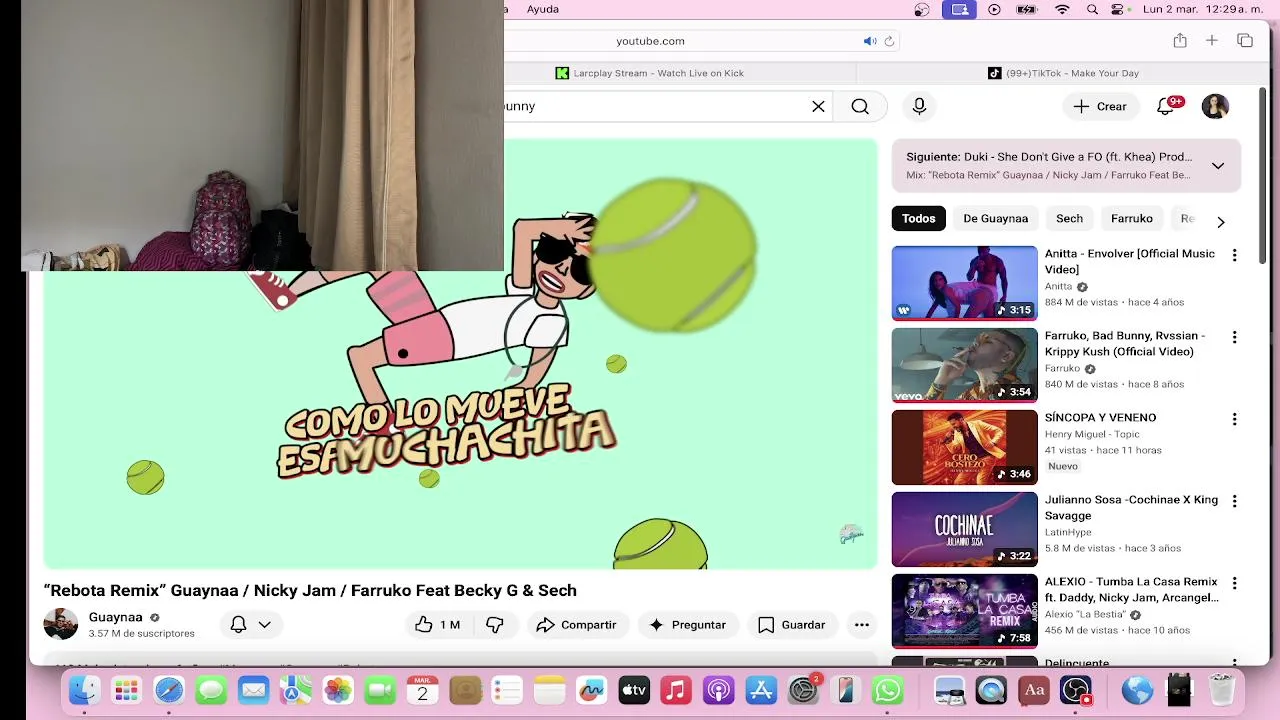The width and height of the screenshot is (1280, 720).
Task: Open Anitta - Envolver video title
Action: 1130,261
